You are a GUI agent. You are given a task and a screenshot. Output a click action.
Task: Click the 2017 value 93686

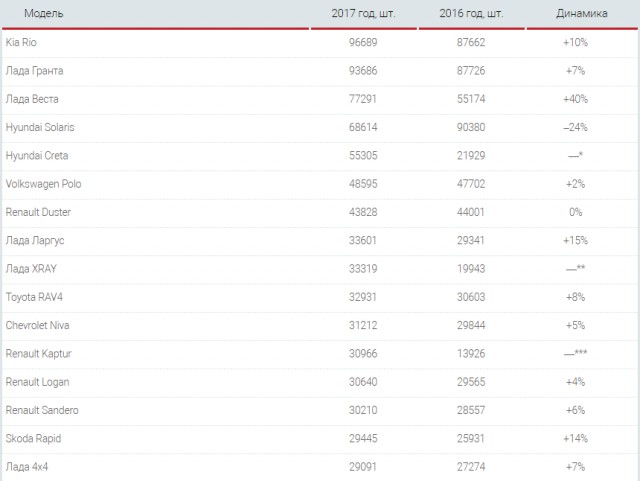363,71
